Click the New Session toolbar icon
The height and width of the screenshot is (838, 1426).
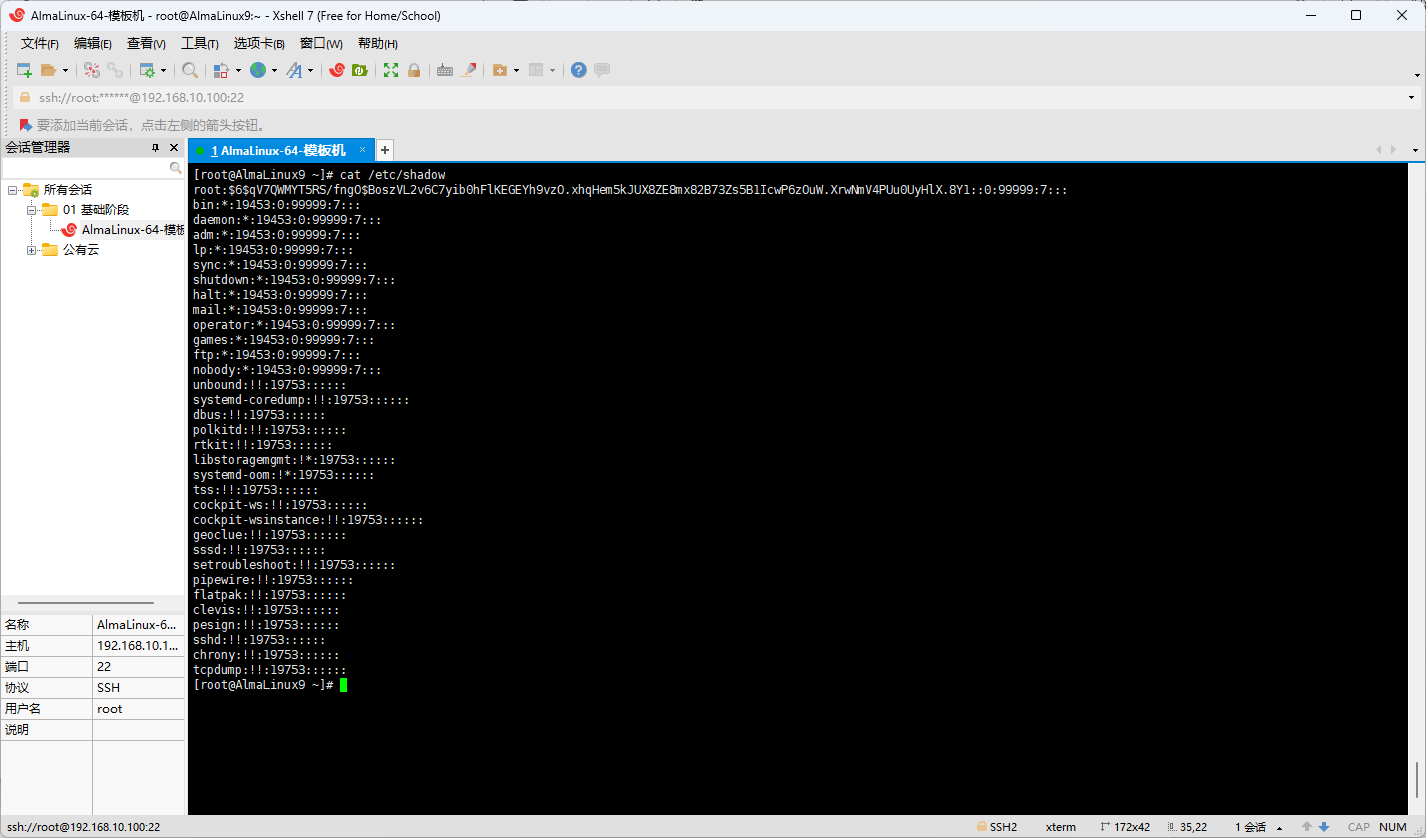(24, 70)
